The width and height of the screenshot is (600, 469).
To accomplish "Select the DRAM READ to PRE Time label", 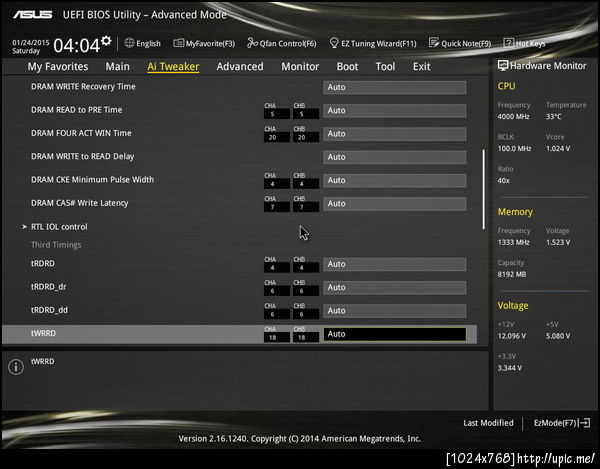I will click(77, 110).
